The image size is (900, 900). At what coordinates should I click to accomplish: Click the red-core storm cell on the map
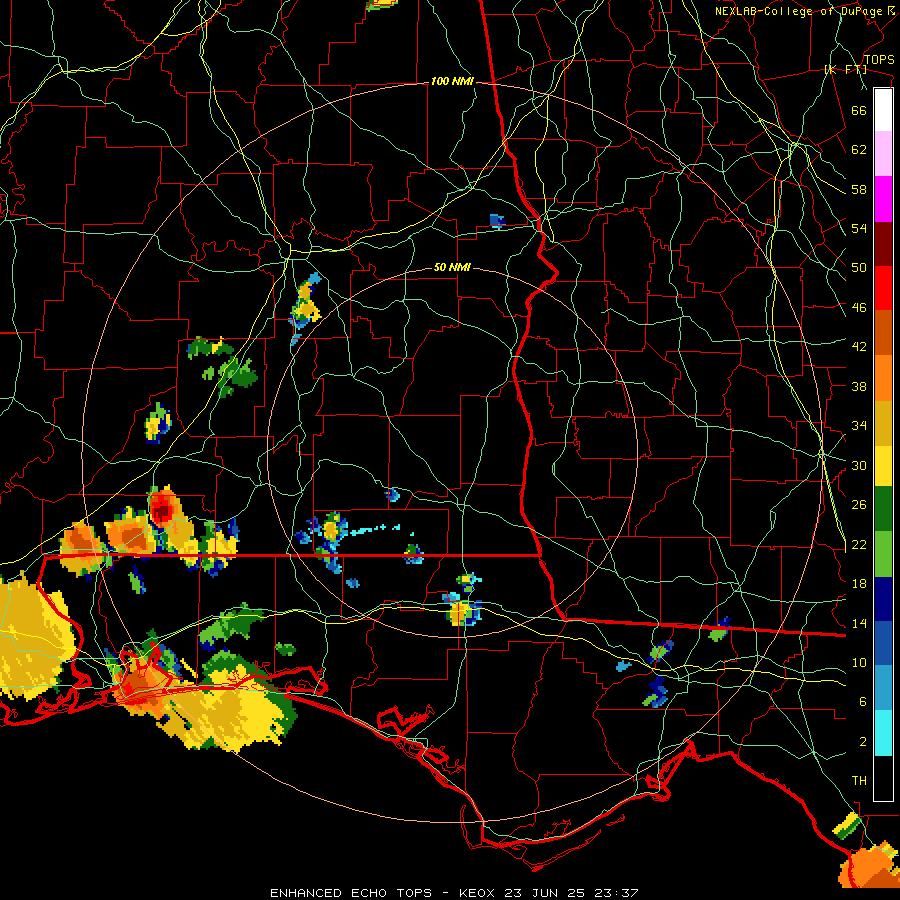[x=163, y=510]
